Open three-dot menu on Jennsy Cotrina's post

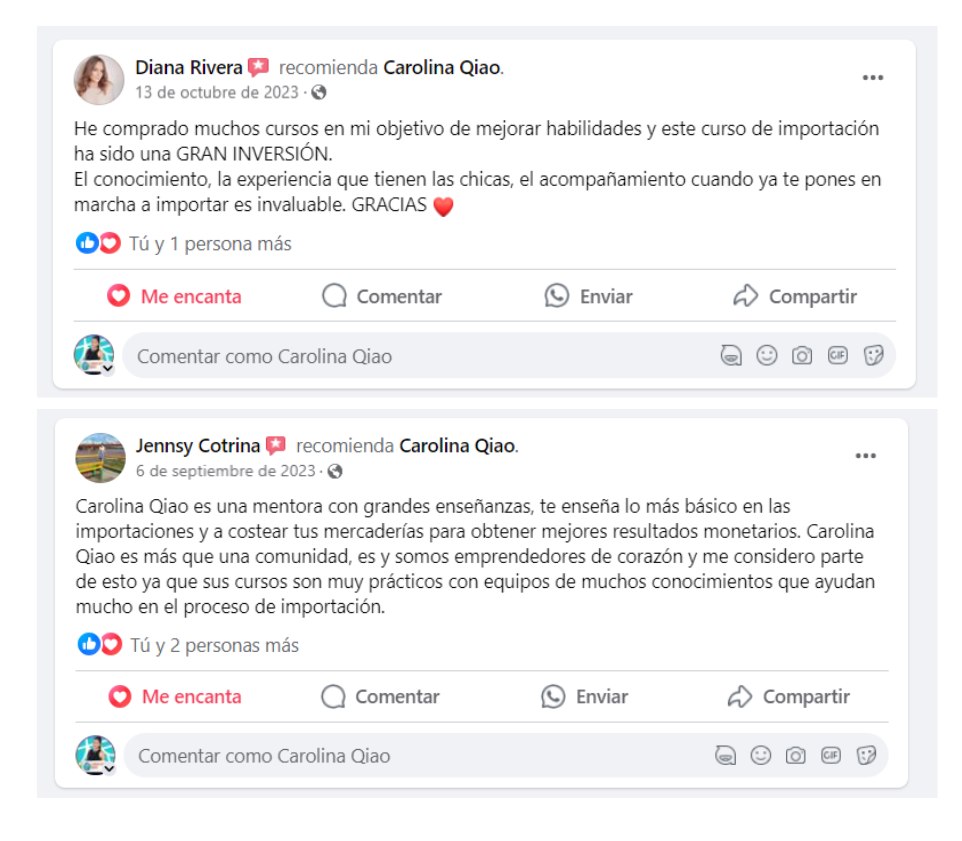(x=865, y=456)
